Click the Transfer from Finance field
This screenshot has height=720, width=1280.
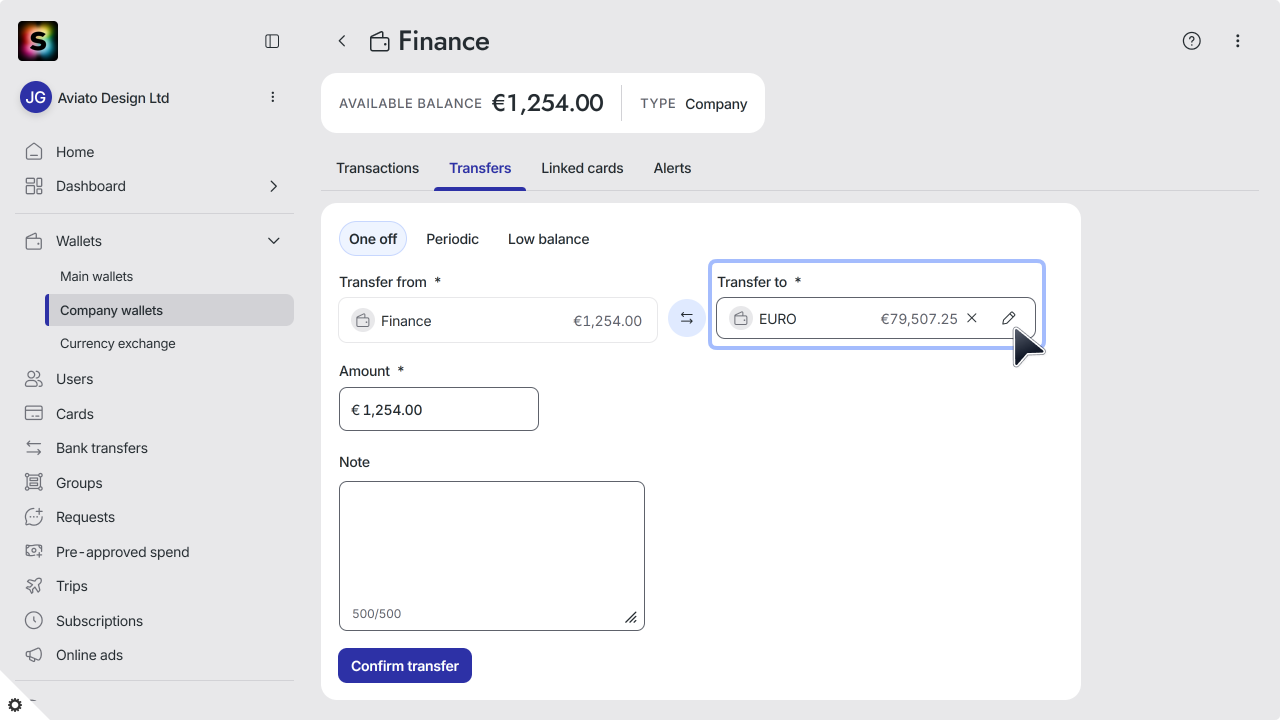(x=498, y=320)
